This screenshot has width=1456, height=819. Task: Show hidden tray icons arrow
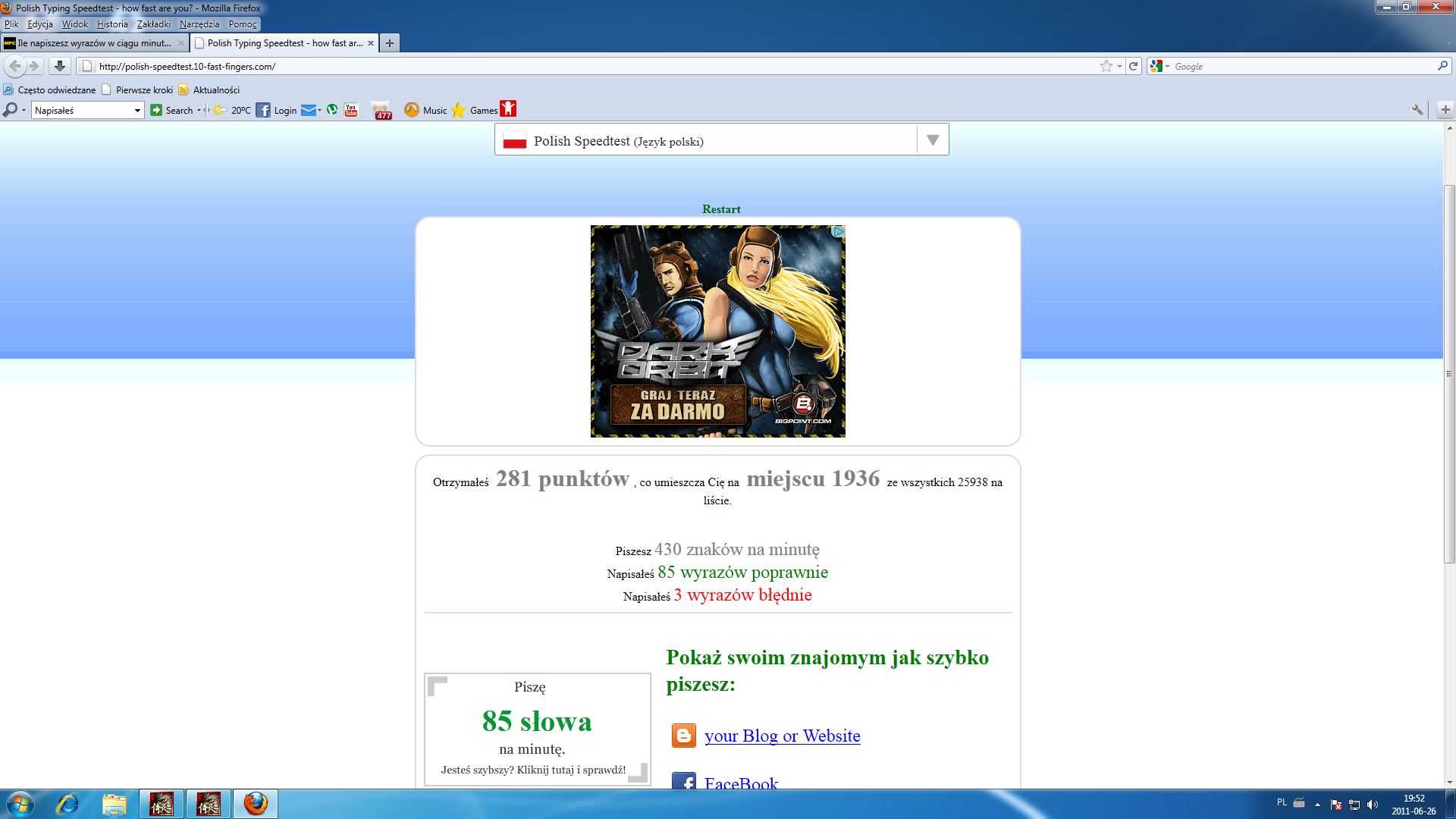pyautogui.click(x=1317, y=804)
